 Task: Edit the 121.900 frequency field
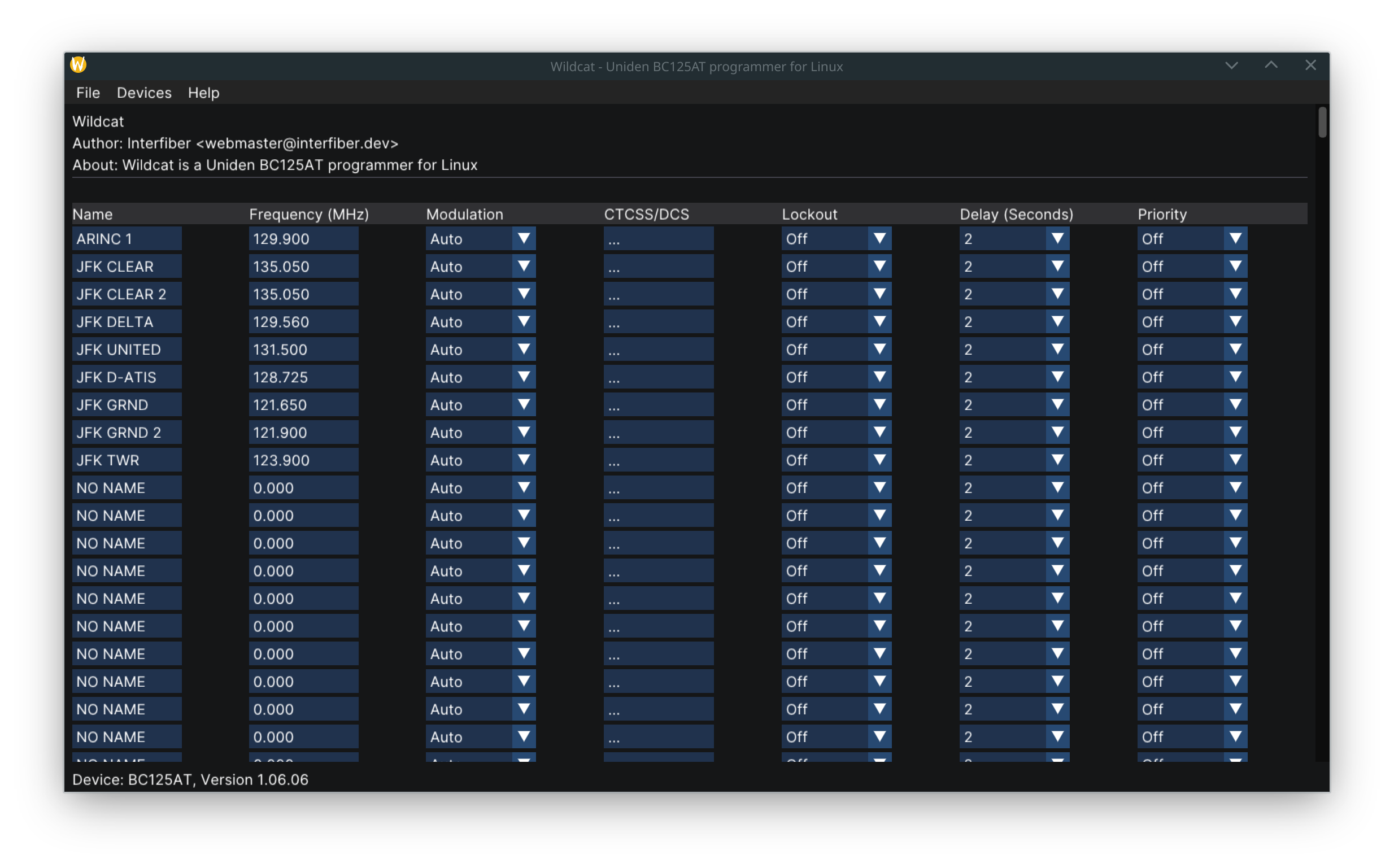pyautogui.click(x=304, y=431)
